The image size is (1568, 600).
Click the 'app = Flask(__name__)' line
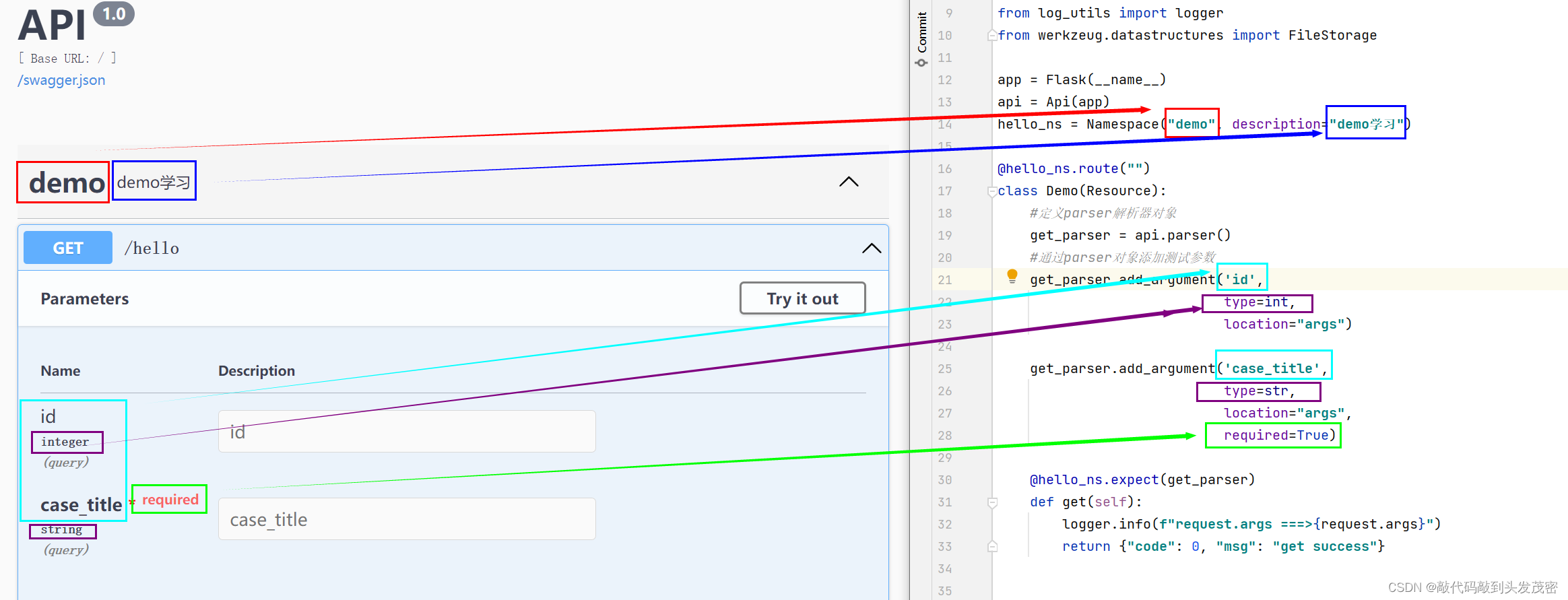pos(1082,79)
